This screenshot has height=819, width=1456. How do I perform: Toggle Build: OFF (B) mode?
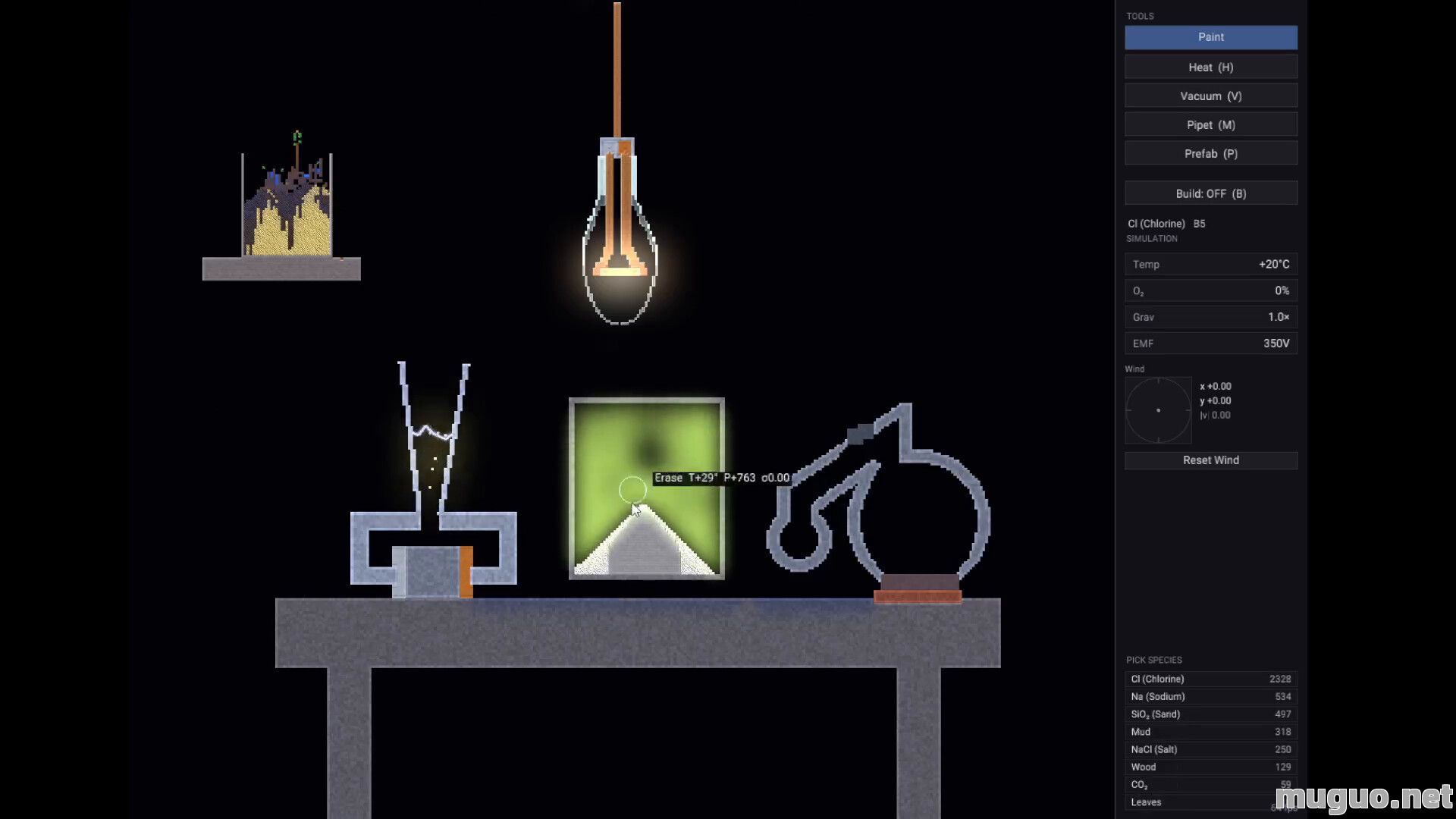1210,193
